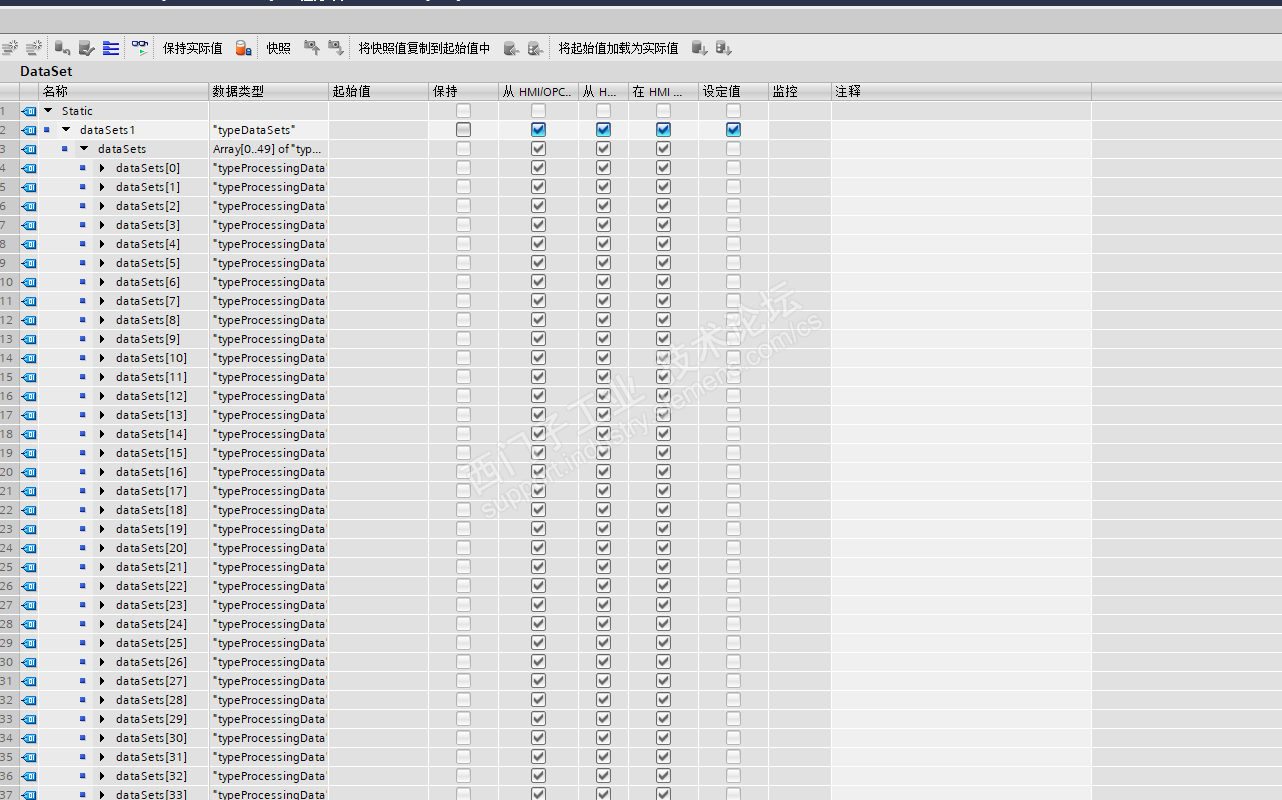Click the 数据类型 column header

coord(268,91)
